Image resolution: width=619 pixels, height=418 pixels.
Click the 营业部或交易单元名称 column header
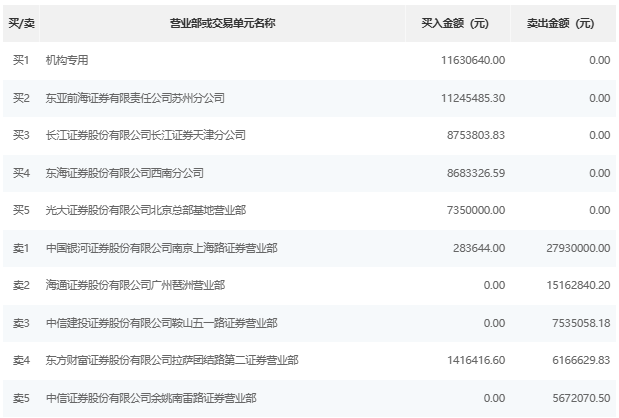pyautogui.click(x=223, y=23)
